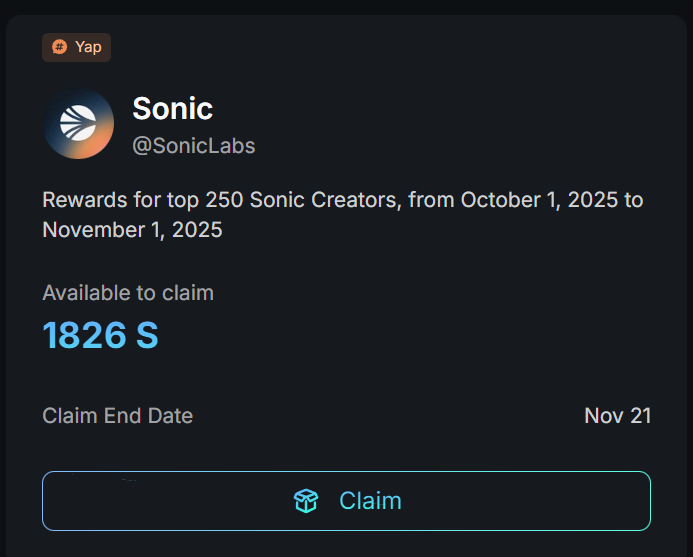Open the Sonic profile avatar logo
This screenshot has width=693, height=557.
78,125
